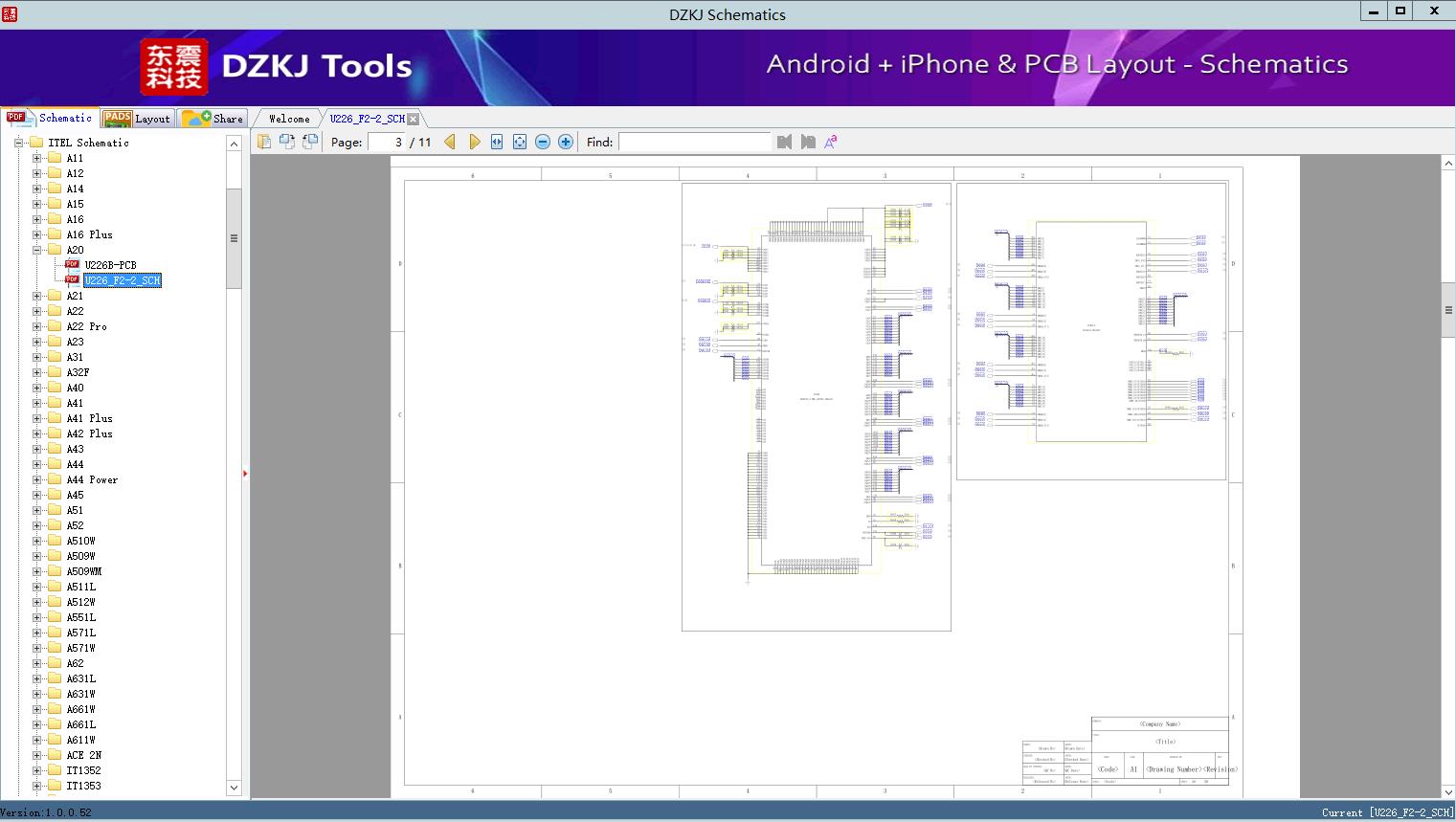Click the tree panel scrollbar thumb
The width and height of the screenshot is (1456, 822).
(234, 238)
